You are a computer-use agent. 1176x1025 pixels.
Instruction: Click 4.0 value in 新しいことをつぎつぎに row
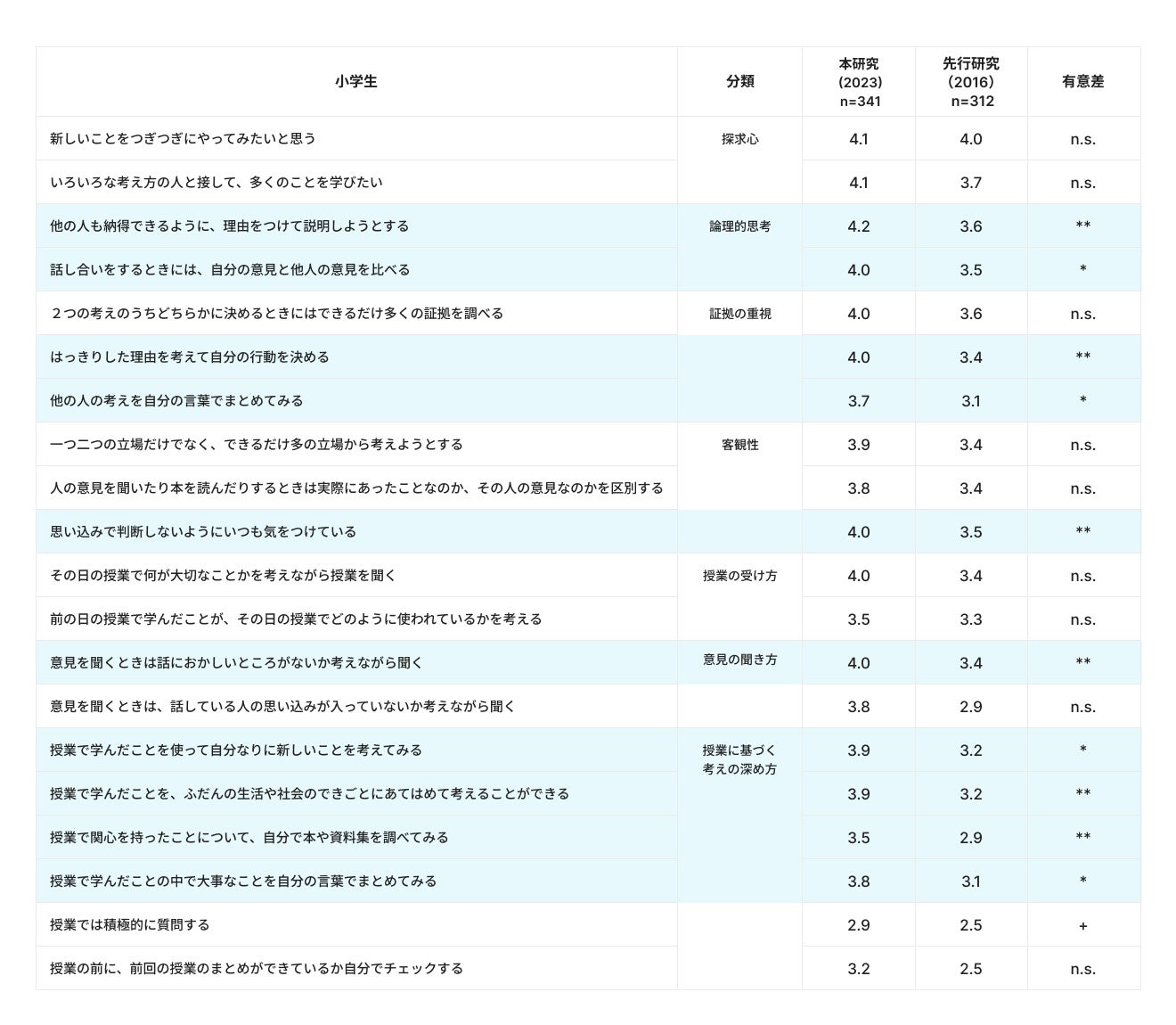[971, 139]
